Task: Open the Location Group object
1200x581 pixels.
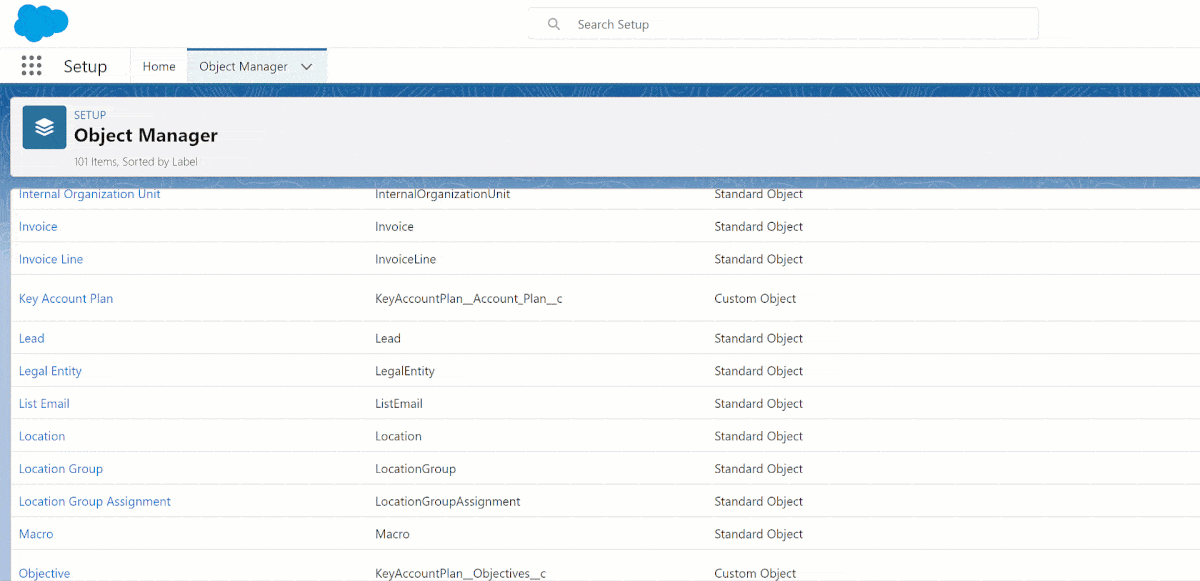Action: click(x=61, y=469)
